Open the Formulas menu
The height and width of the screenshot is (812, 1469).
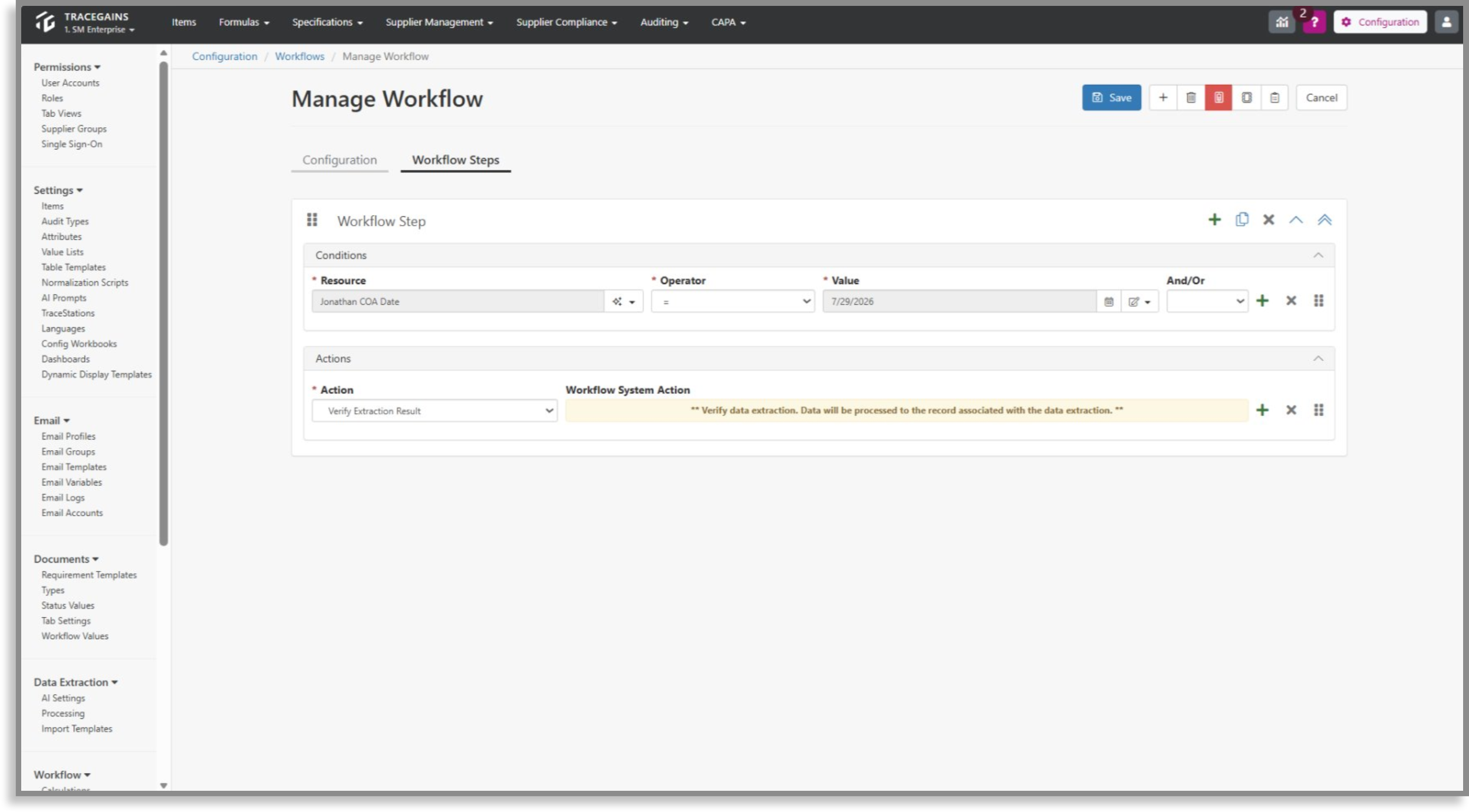[243, 22]
